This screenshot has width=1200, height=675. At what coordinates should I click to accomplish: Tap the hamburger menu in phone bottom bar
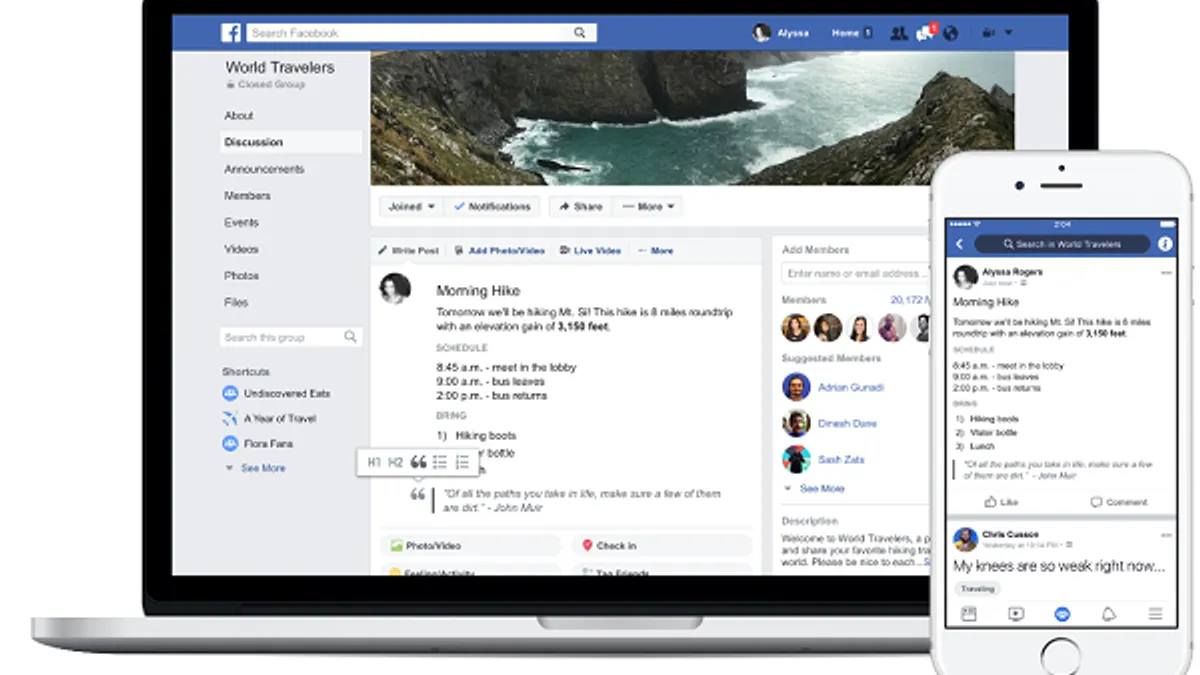(x=1155, y=614)
